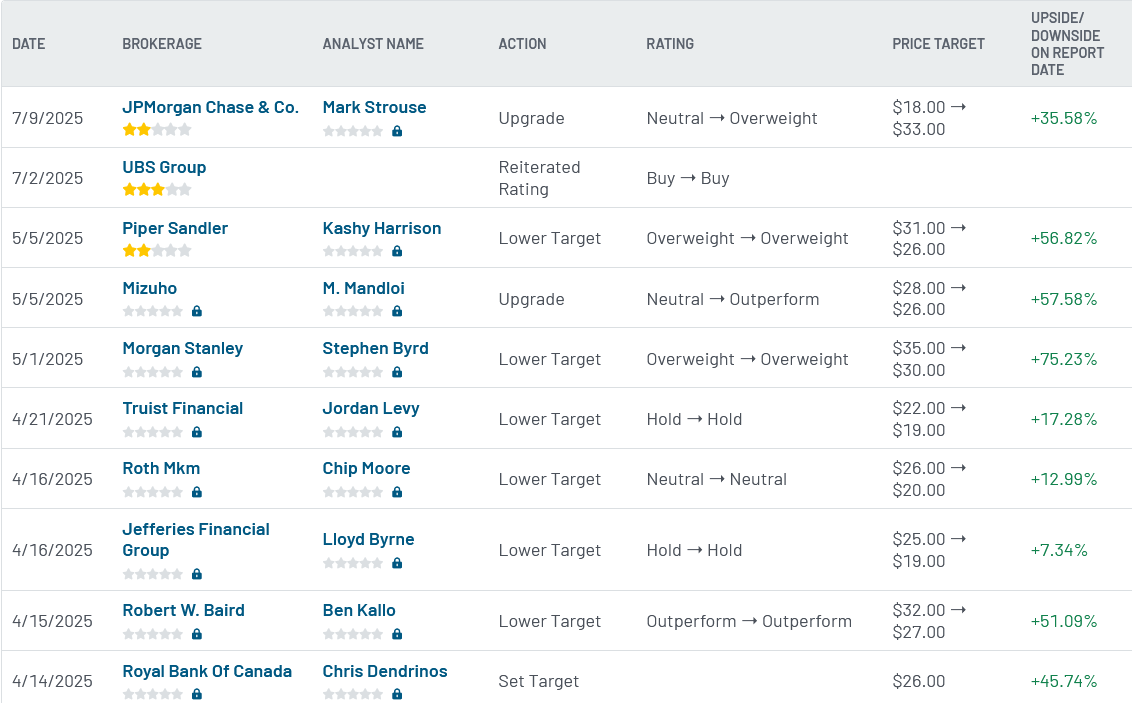Click the lock icon under Lloyd Byrne
Viewport: 1132px width, 703px height.
(397, 563)
